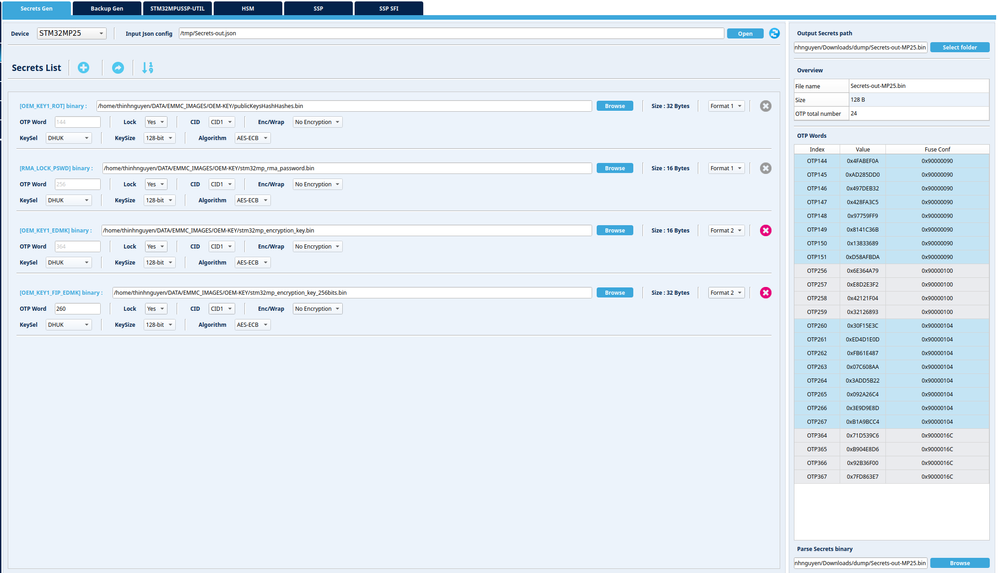
Task: Click Browse under Parse Secrets binary
Action: pos(959,563)
